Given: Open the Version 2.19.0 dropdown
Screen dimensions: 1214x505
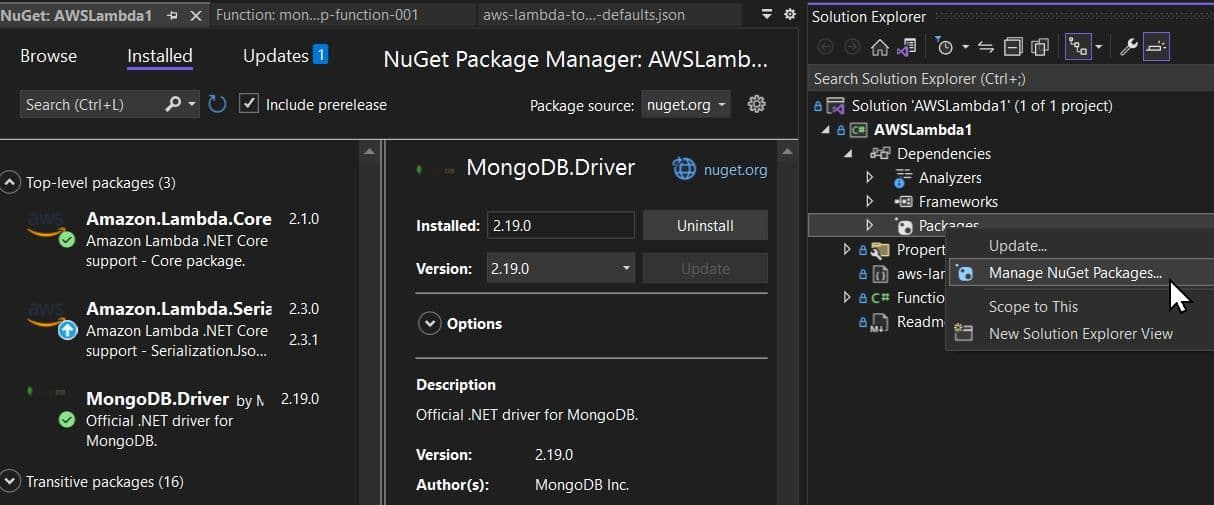Looking at the screenshot, I should [560, 268].
